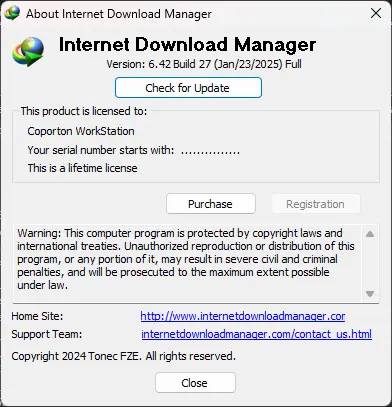Click the large Internet Download Manager logo
392x407 pixels.
[x=28, y=51]
